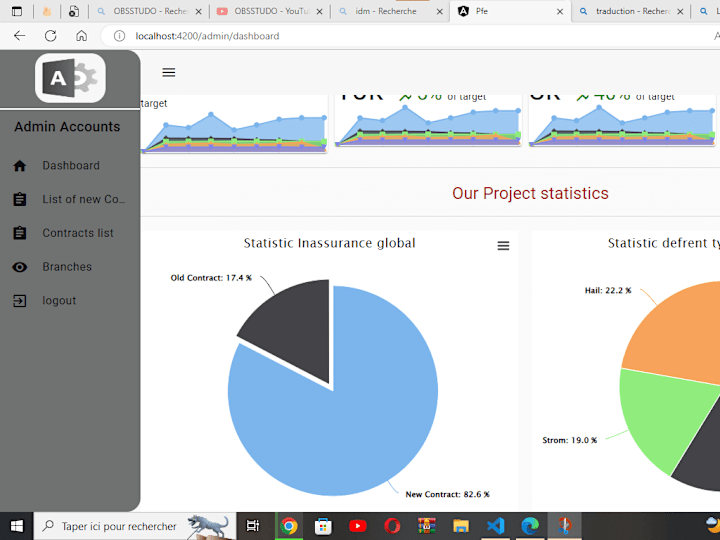Switch to OBSSTUDO - YouTube tab
Viewport: 720px width, 540px height.
click(269, 11)
